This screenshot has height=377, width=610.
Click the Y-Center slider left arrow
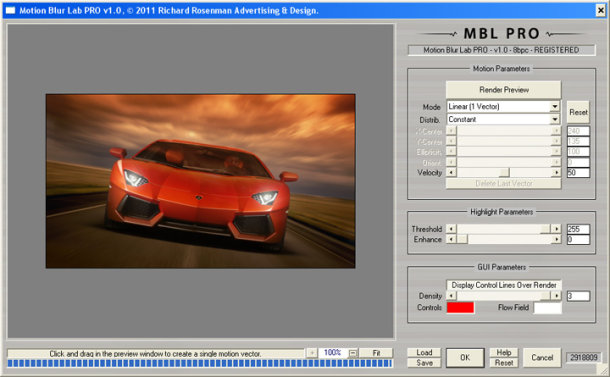click(x=451, y=141)
